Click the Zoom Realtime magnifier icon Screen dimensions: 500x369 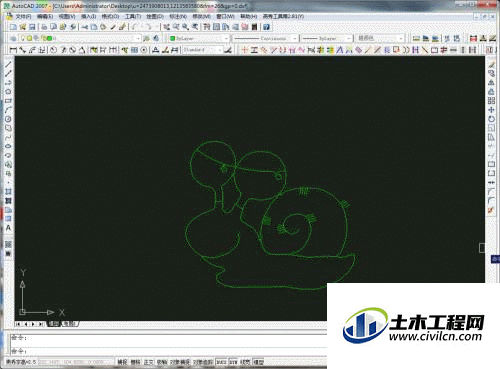tap(176, 27)
